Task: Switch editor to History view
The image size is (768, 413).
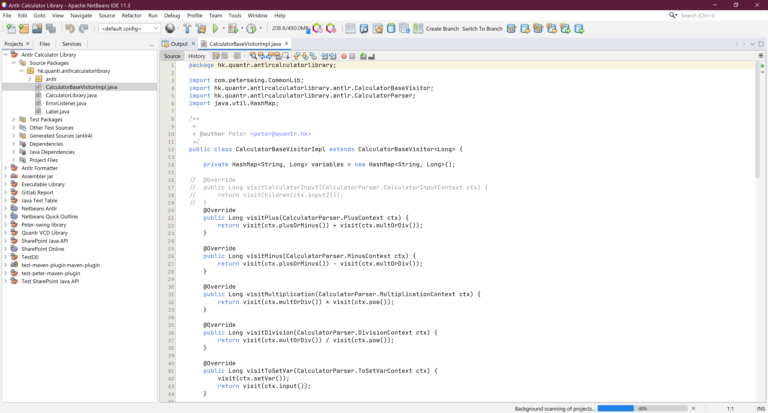Action: [196, 56]
